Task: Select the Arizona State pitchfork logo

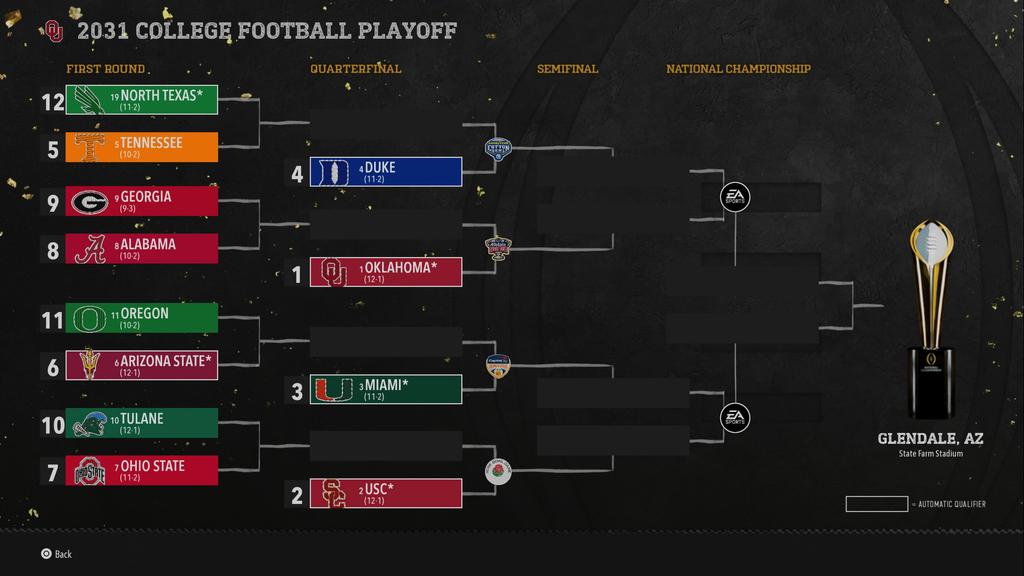Action: tap(89, 365)
